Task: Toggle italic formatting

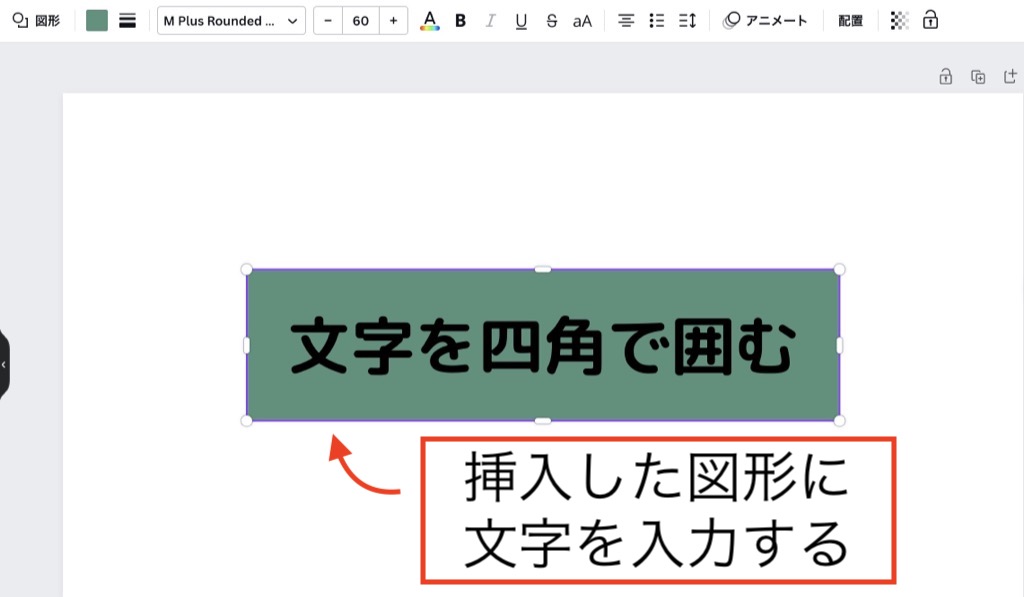Action: [x=490, y=21]
